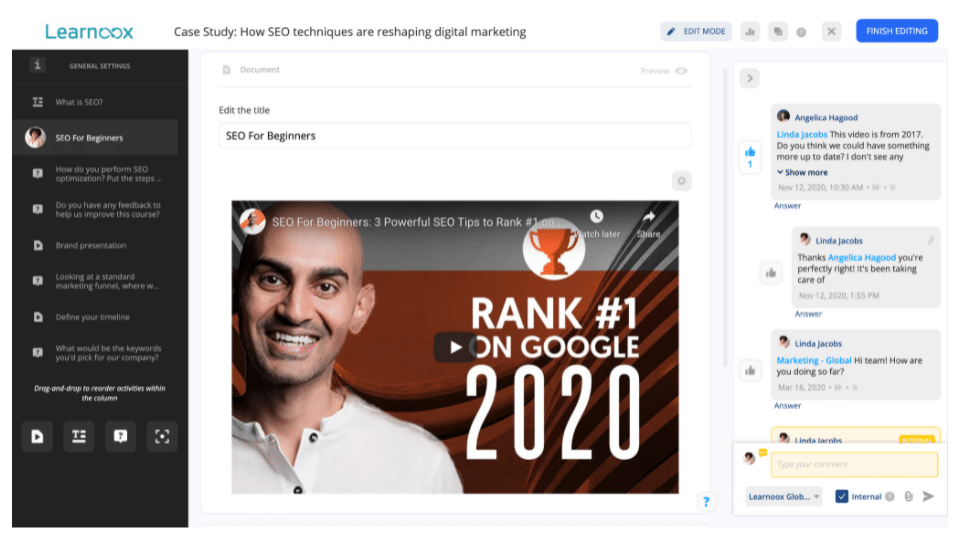Open the Learnoox Glob... dropdown

tap(784, 497)
